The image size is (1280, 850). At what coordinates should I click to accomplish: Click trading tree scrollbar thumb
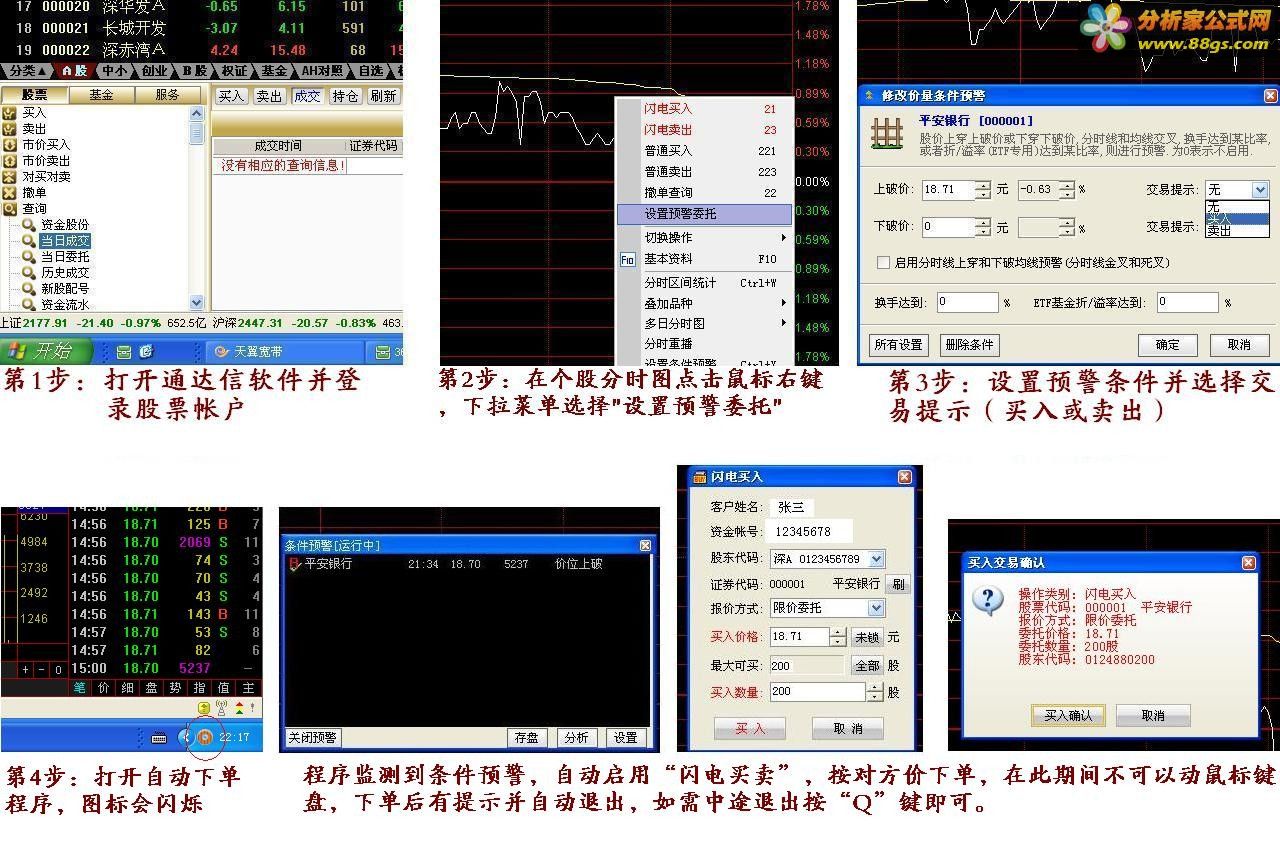196,132
